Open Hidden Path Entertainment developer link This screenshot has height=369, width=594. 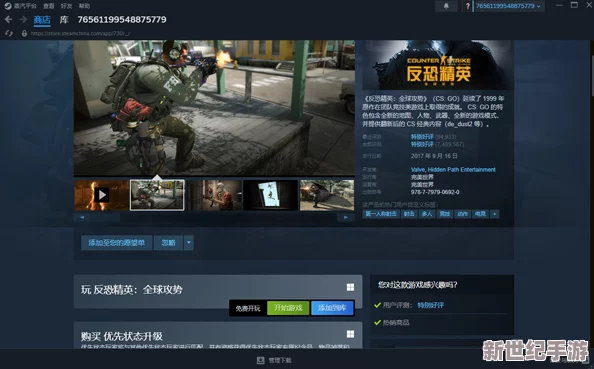[x=461, y=169]
